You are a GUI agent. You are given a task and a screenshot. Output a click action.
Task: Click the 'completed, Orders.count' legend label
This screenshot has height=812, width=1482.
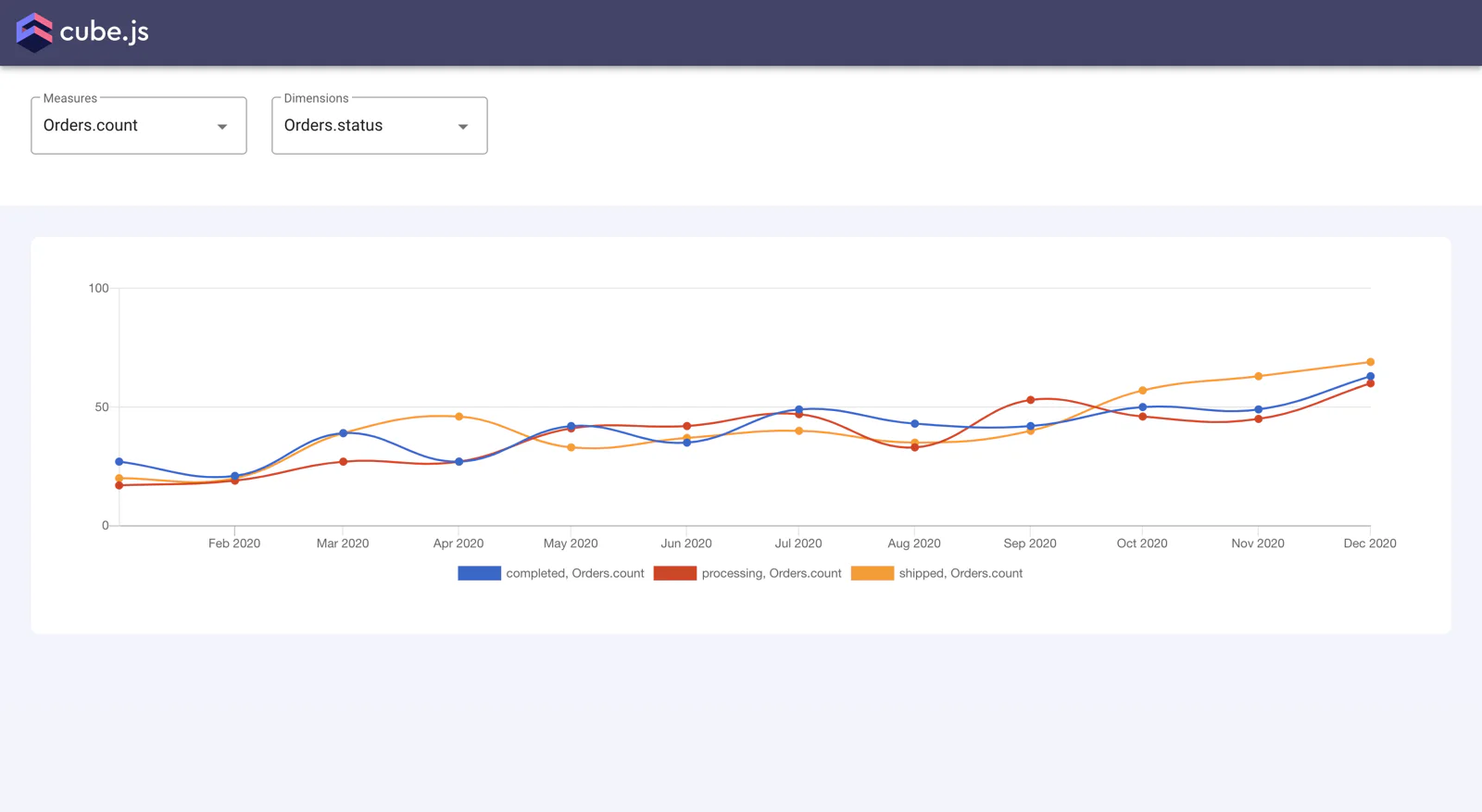tap(575, 573)
